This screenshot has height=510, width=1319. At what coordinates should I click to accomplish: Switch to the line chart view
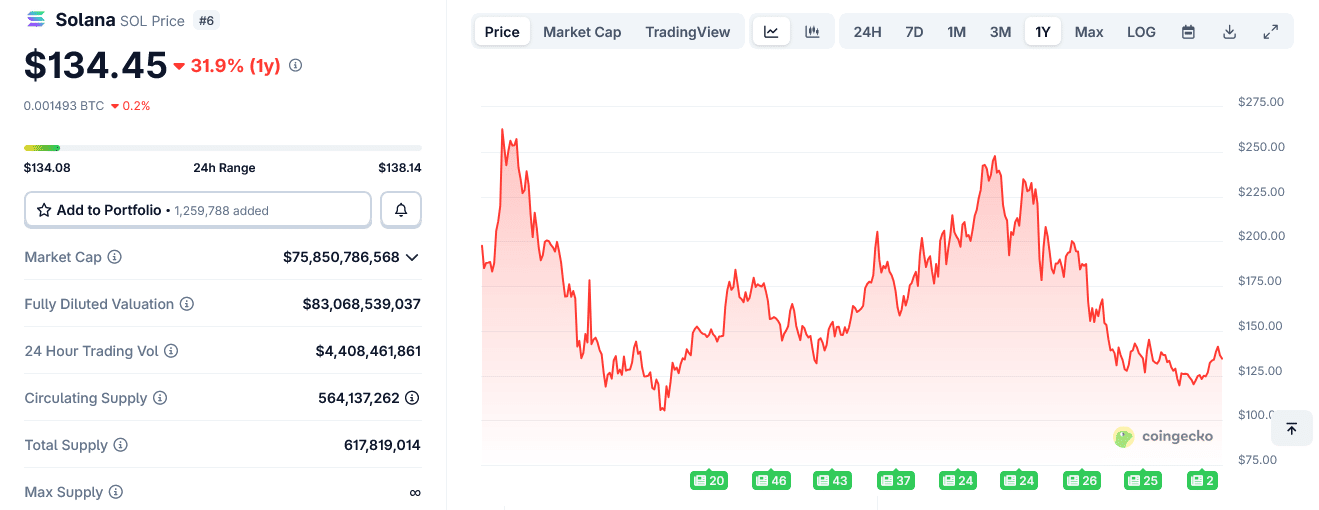771,32
